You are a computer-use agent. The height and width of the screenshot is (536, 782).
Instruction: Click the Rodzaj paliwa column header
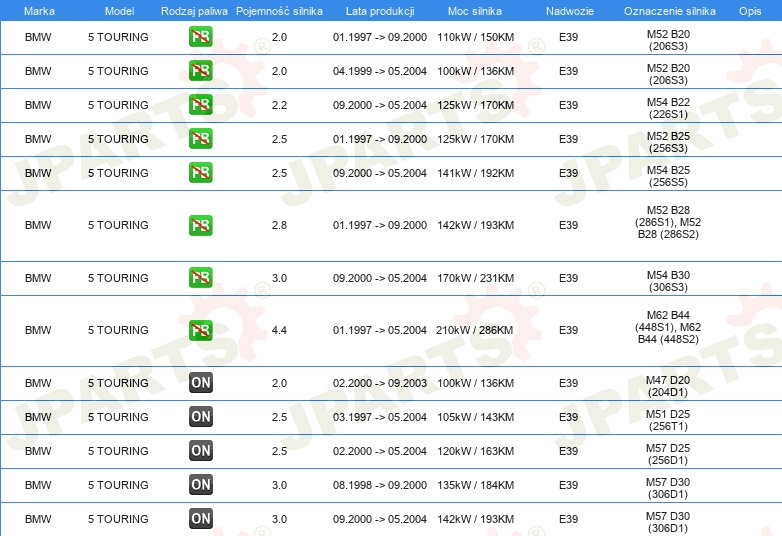(x=194, y=10)
